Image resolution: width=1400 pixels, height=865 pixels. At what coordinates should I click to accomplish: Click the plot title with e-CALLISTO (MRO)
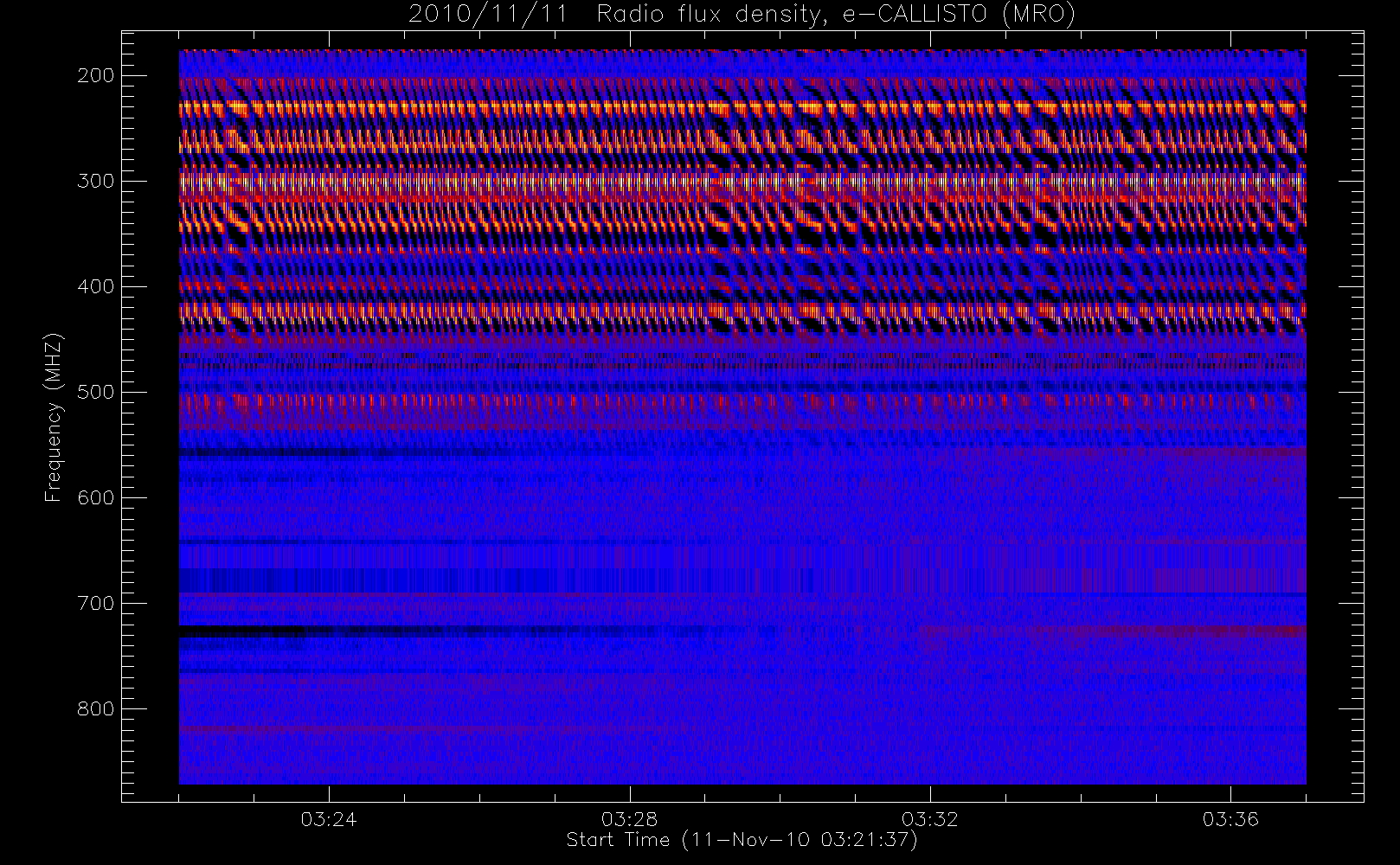coord(742,15)
